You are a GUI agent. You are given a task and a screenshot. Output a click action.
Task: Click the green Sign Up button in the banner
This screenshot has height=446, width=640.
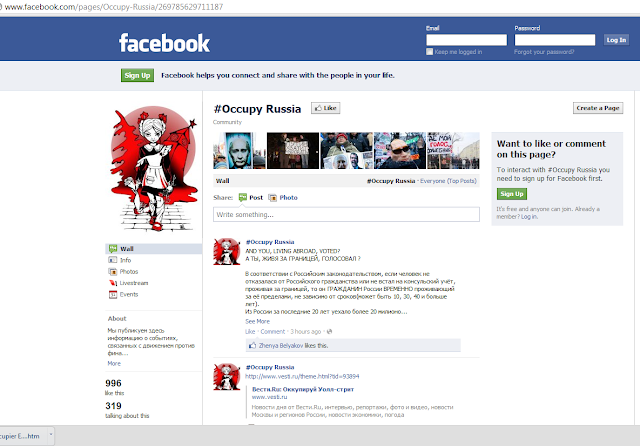(137, 75)
